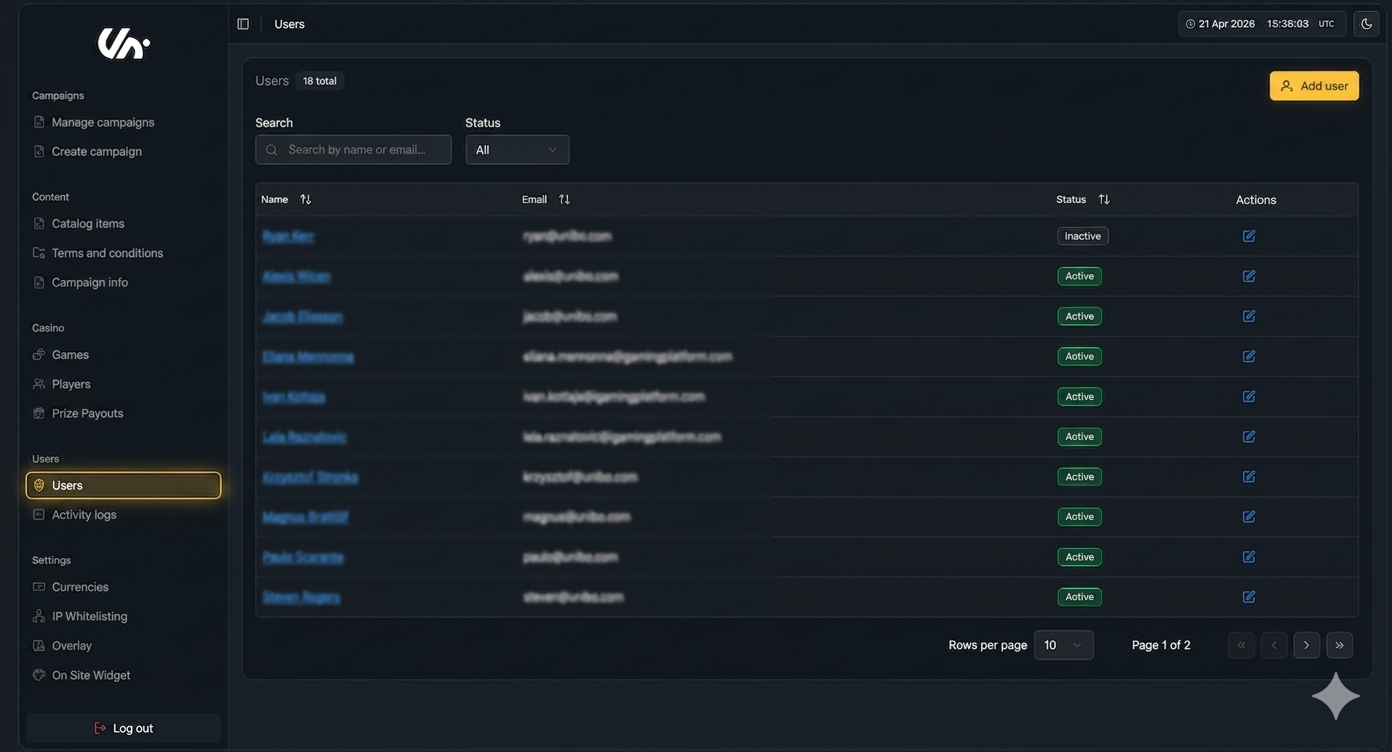Toggle the sidebar collapse icon
The width and height of the screenshot is (1392, 752).
click(243, 24)
